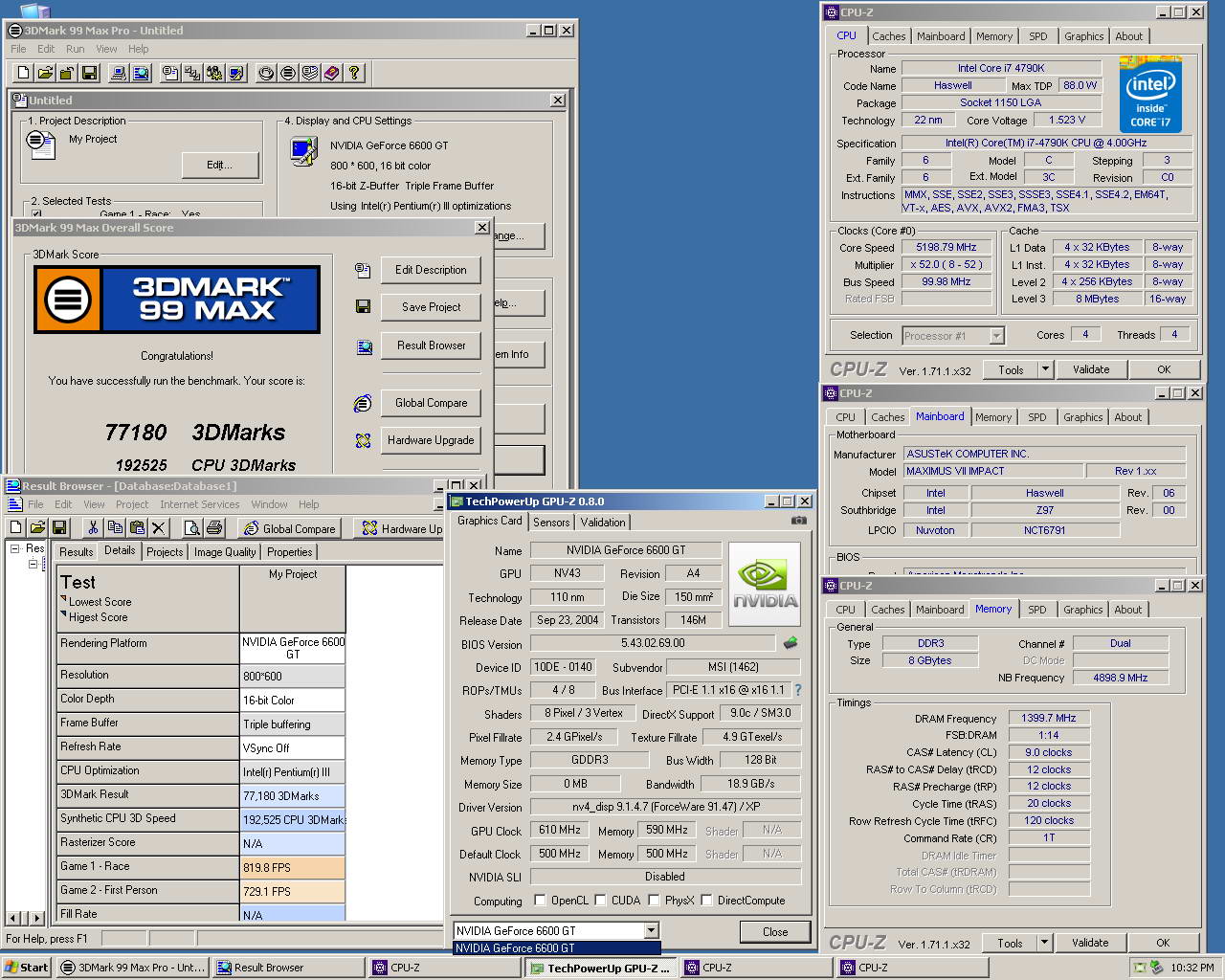Click the New project icon in 3DMark toolbar
Screen dimensions: 1225x980
point(23,73)
